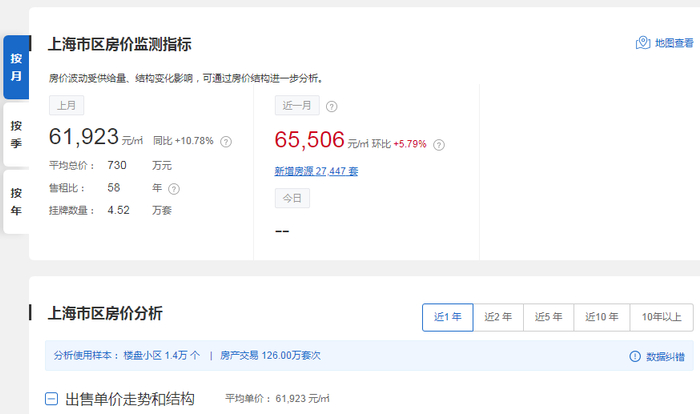Click help icon next to 售租比 年
Image resolution: width=700 pixels, height=414 pixels.
[174, 189]
